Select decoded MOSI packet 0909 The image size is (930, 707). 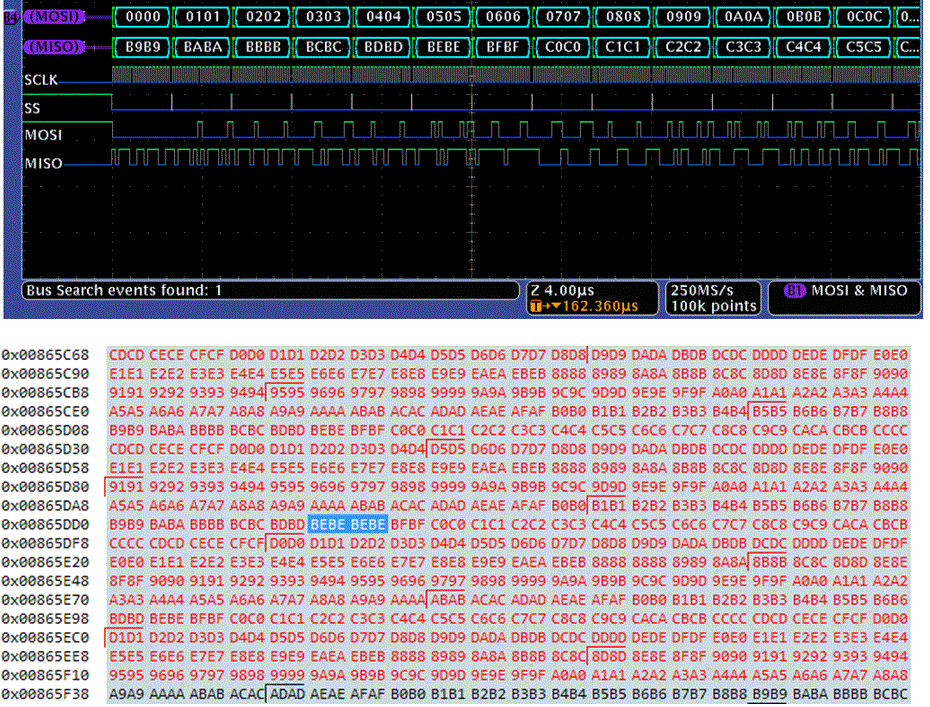(683, 17)
